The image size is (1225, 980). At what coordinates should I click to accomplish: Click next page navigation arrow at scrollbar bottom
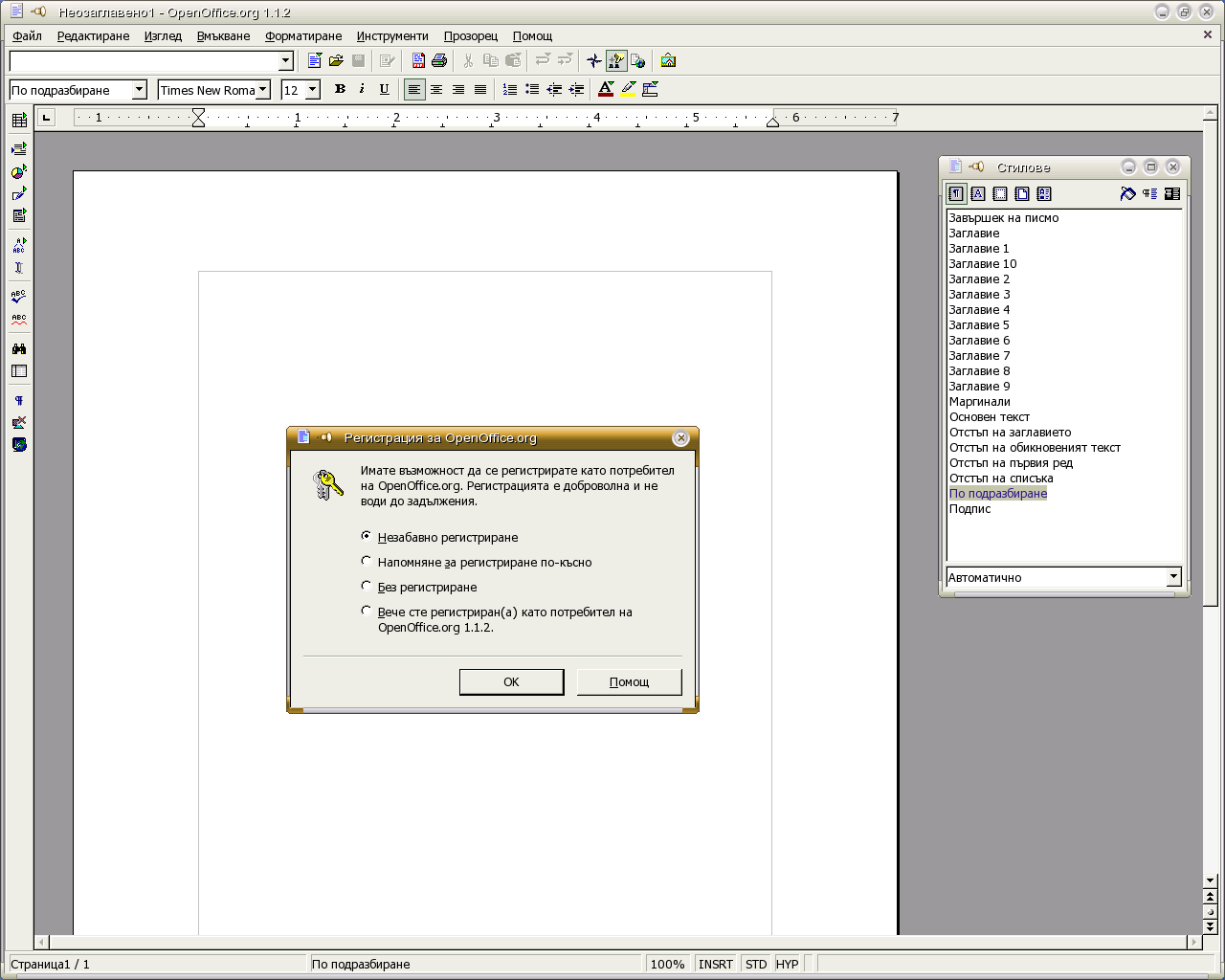click(x=1210, y=926)
